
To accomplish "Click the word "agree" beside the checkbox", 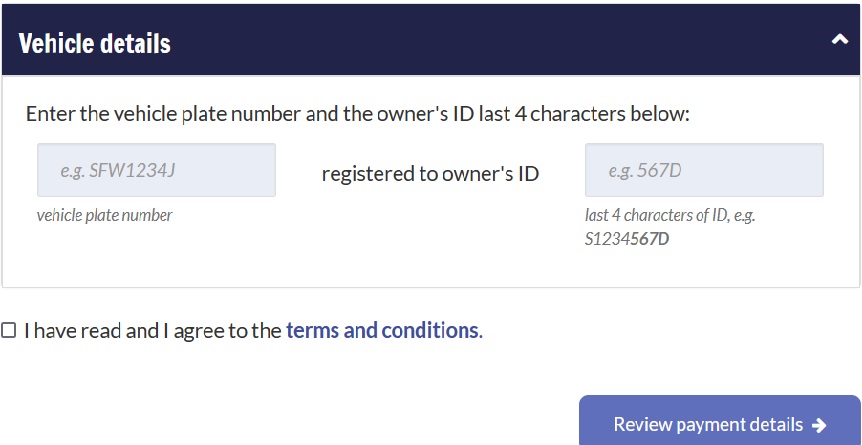I will pos(198,331).
